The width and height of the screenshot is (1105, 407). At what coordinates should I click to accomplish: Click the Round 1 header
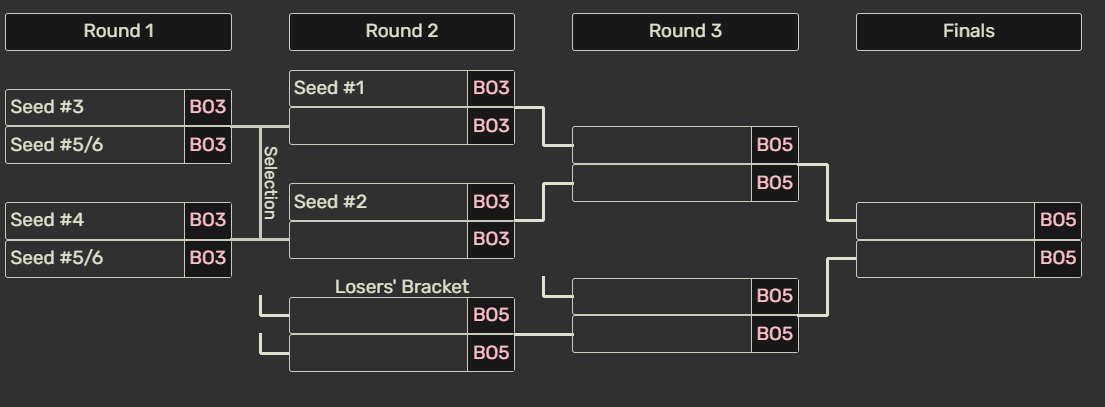pos(118,31)
